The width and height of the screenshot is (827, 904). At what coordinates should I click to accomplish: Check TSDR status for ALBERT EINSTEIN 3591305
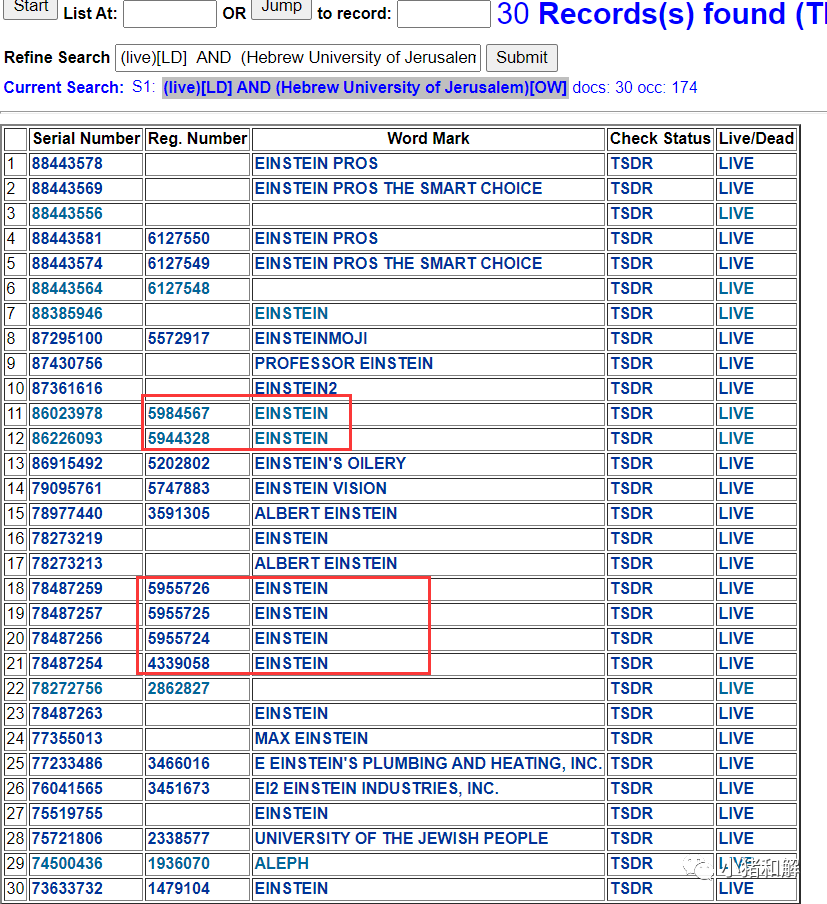[x=631, y=513]
